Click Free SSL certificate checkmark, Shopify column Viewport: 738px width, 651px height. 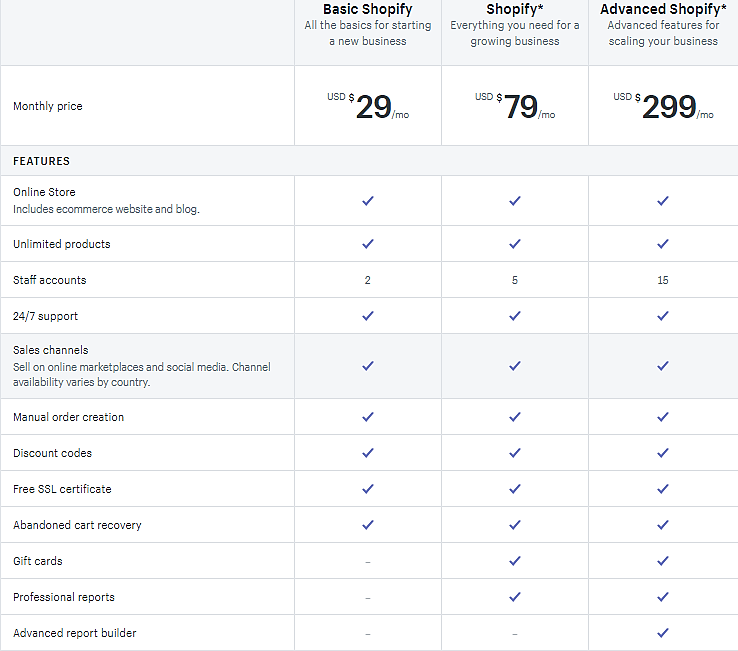515,489
